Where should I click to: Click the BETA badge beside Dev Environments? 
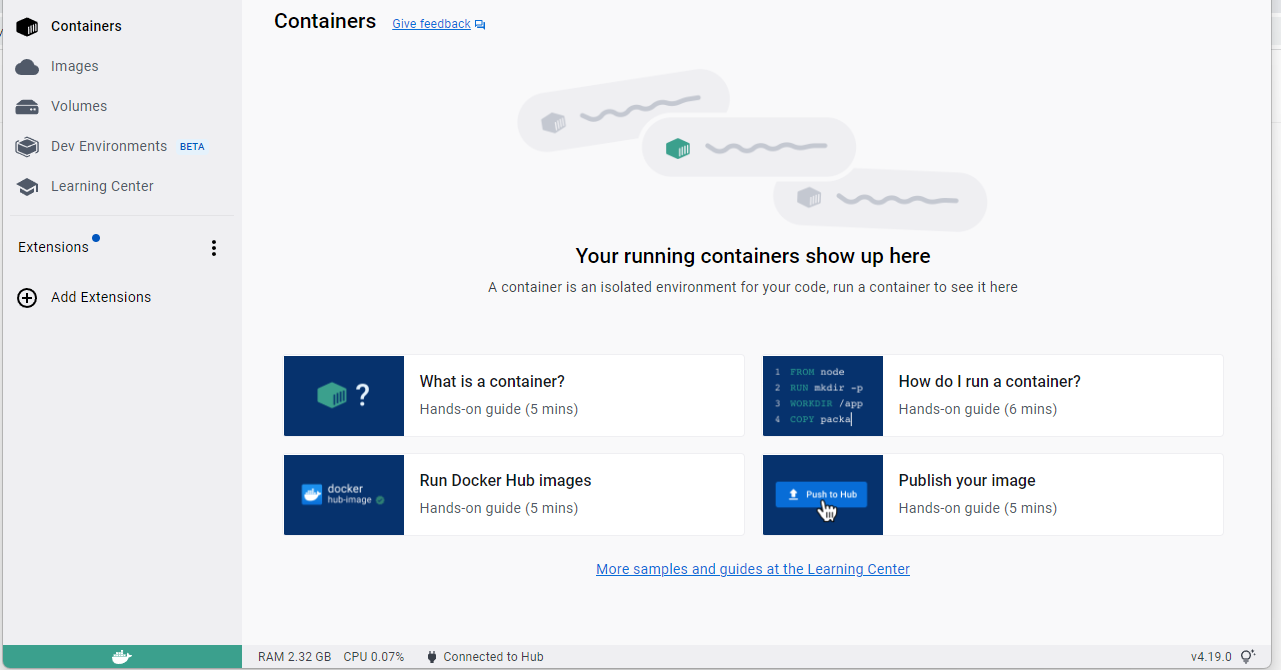(192, 147)
